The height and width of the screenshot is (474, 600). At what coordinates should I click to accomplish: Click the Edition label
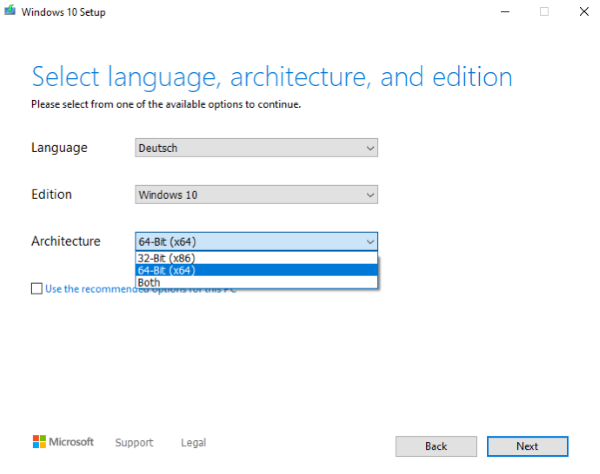coord(52,194)
